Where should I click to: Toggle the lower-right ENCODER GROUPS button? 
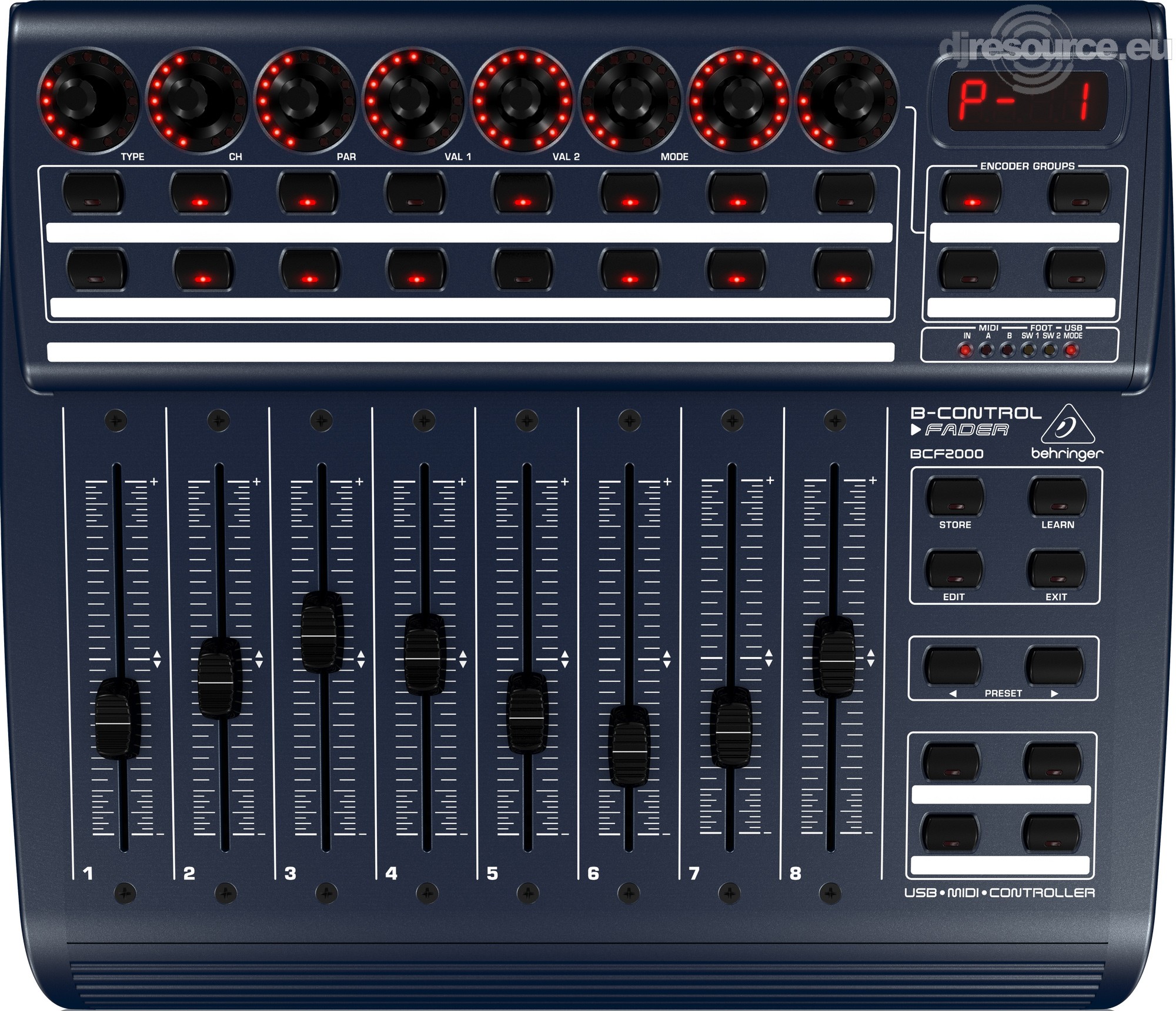click(x=1075, y=270)
